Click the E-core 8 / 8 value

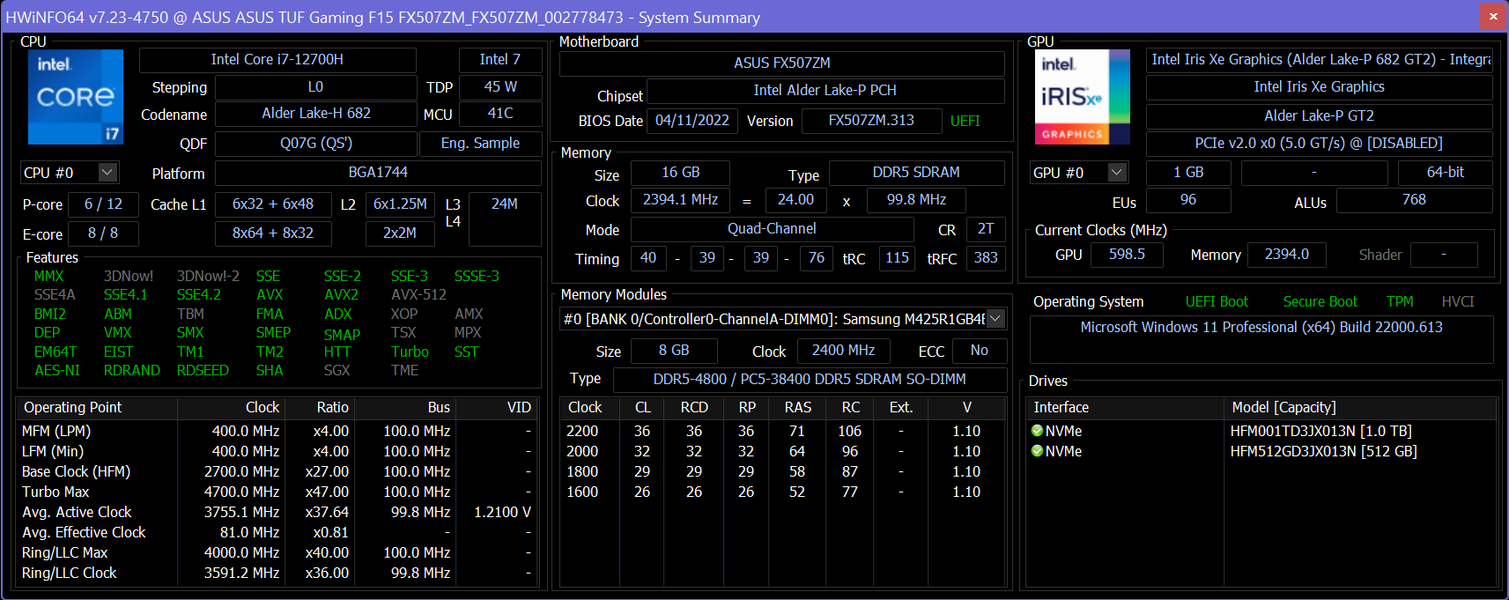104,235
